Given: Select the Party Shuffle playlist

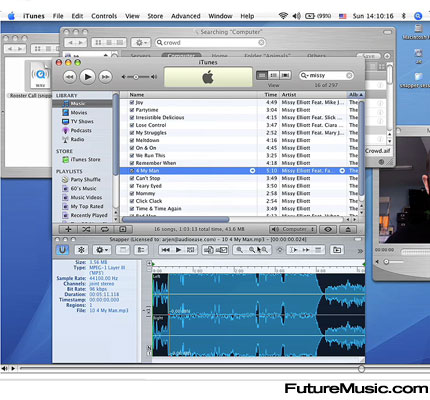Looking at the screenshot, I should coord(85,179).
